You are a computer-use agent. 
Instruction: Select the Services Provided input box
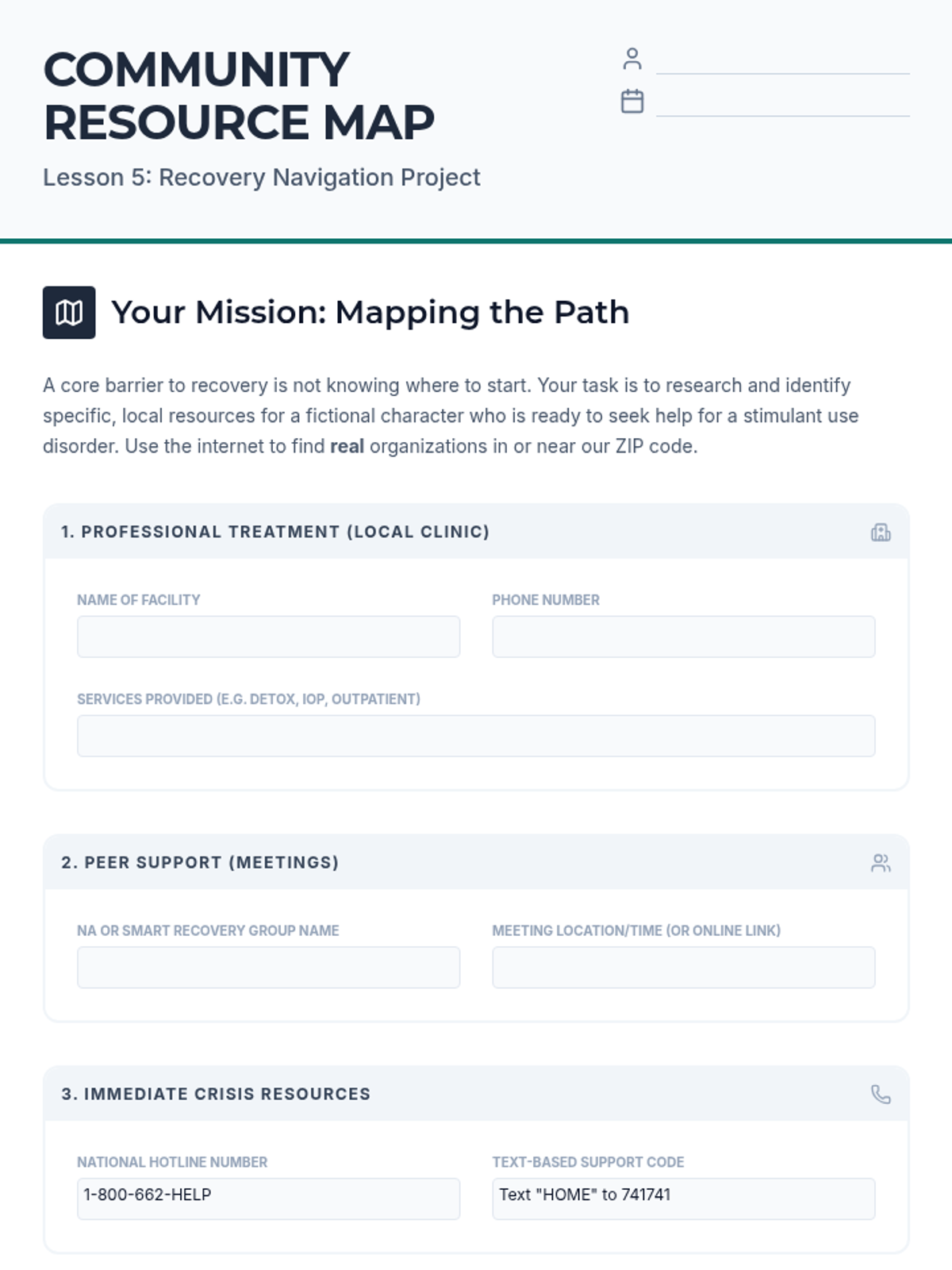click(x=476, y=736)
